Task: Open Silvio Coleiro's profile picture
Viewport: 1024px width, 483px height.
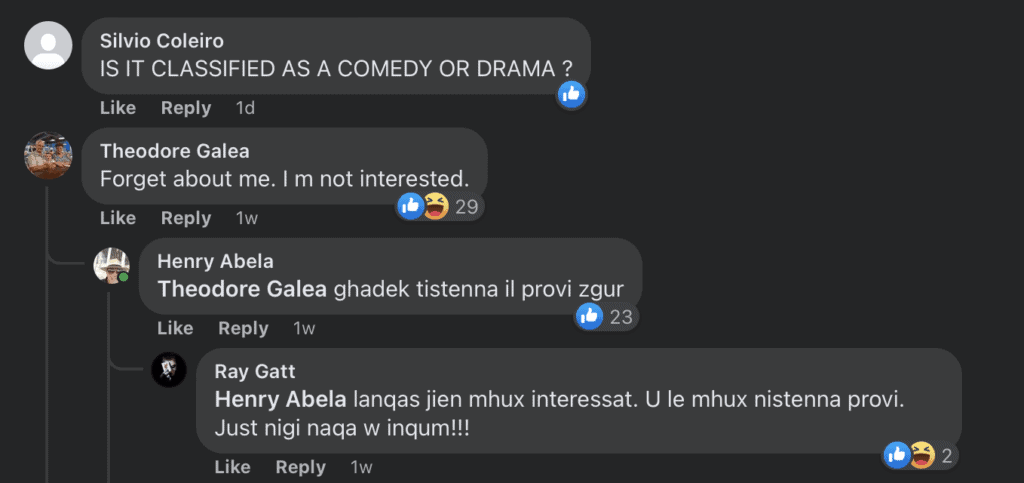Action: click(48, 45)
